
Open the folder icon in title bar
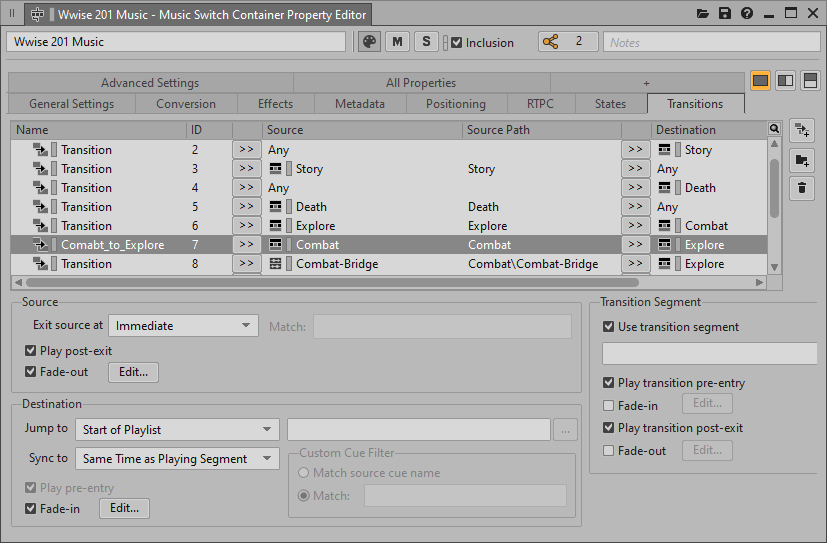point(703,14)
